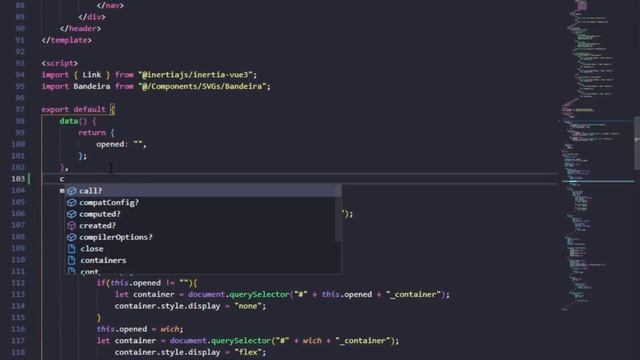
Task: Click line number 103 in gutter
Action: point(18,179)
